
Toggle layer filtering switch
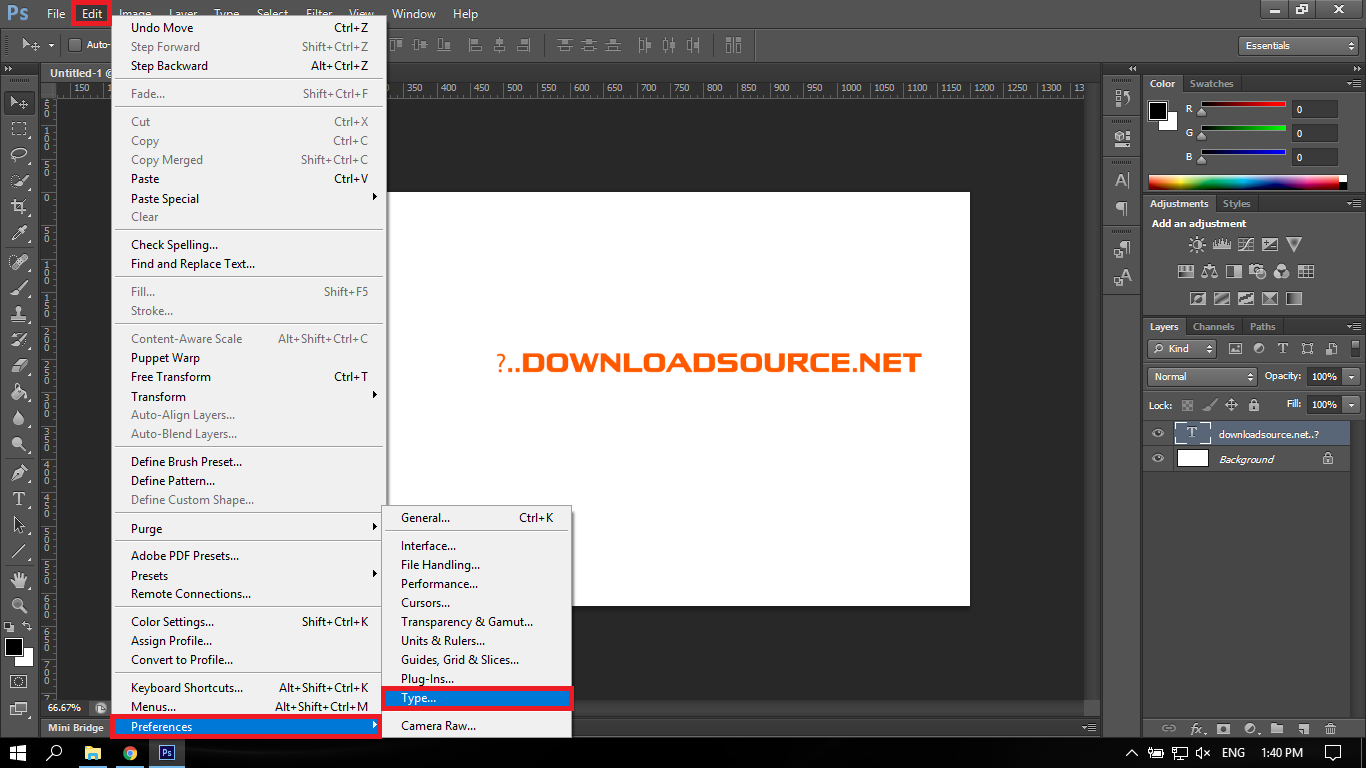tap(1356, 348)
